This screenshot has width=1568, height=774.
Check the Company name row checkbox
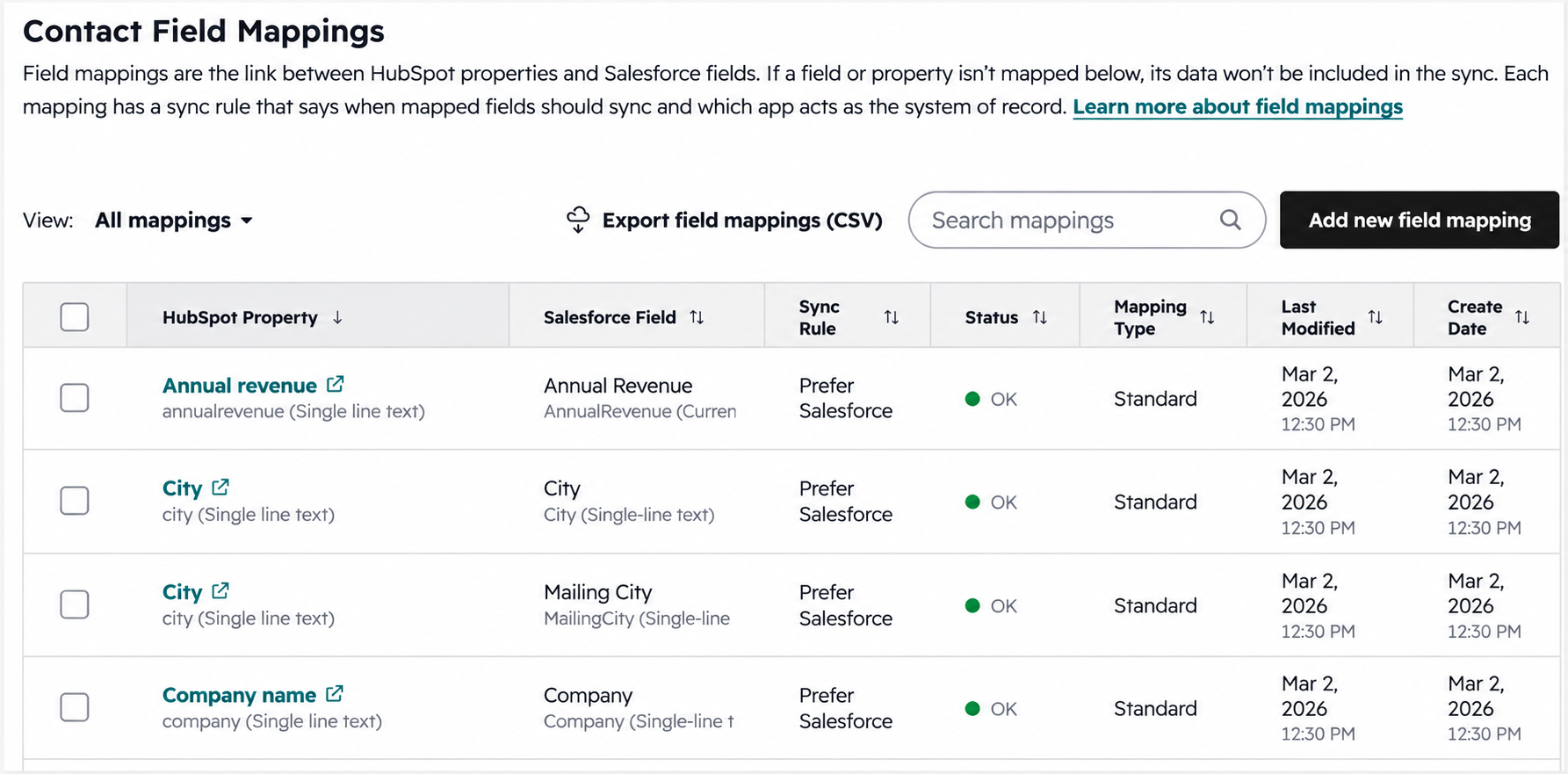75,707
